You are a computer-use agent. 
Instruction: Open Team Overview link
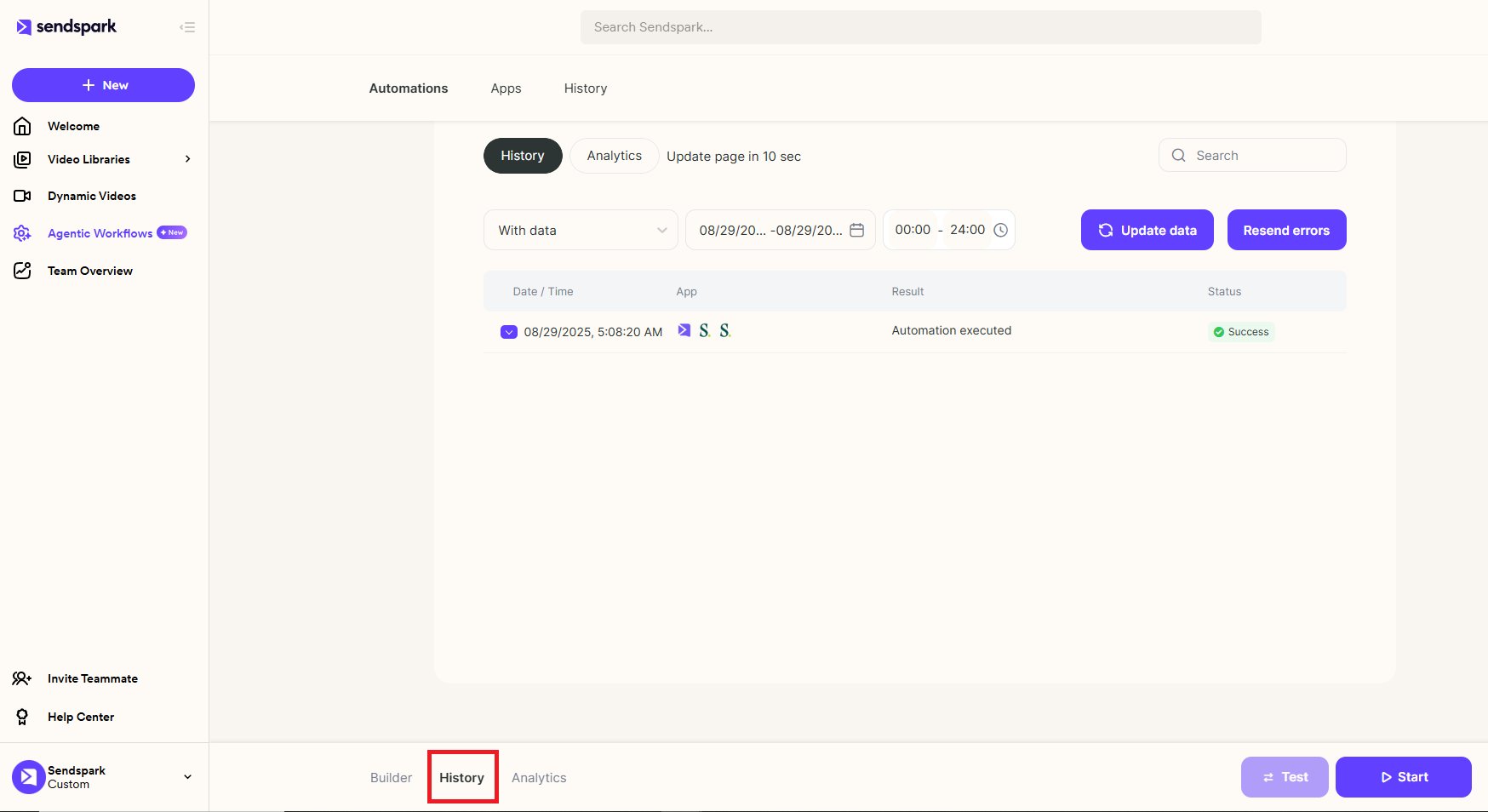point(90,271)
